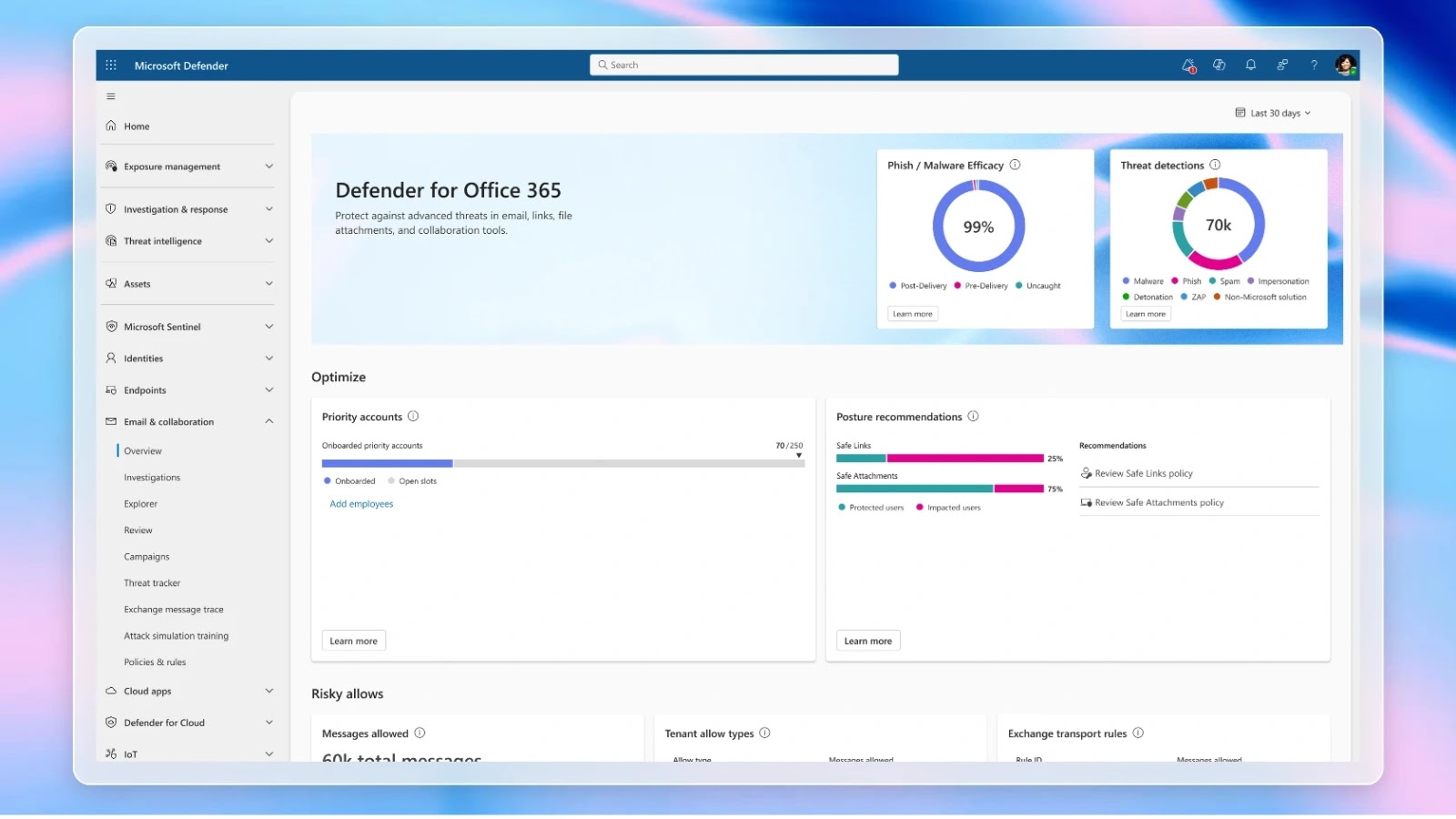Click the Safe Attachments 75% bar
Screen dimensions: 1456x819
[x=940, y=489]
